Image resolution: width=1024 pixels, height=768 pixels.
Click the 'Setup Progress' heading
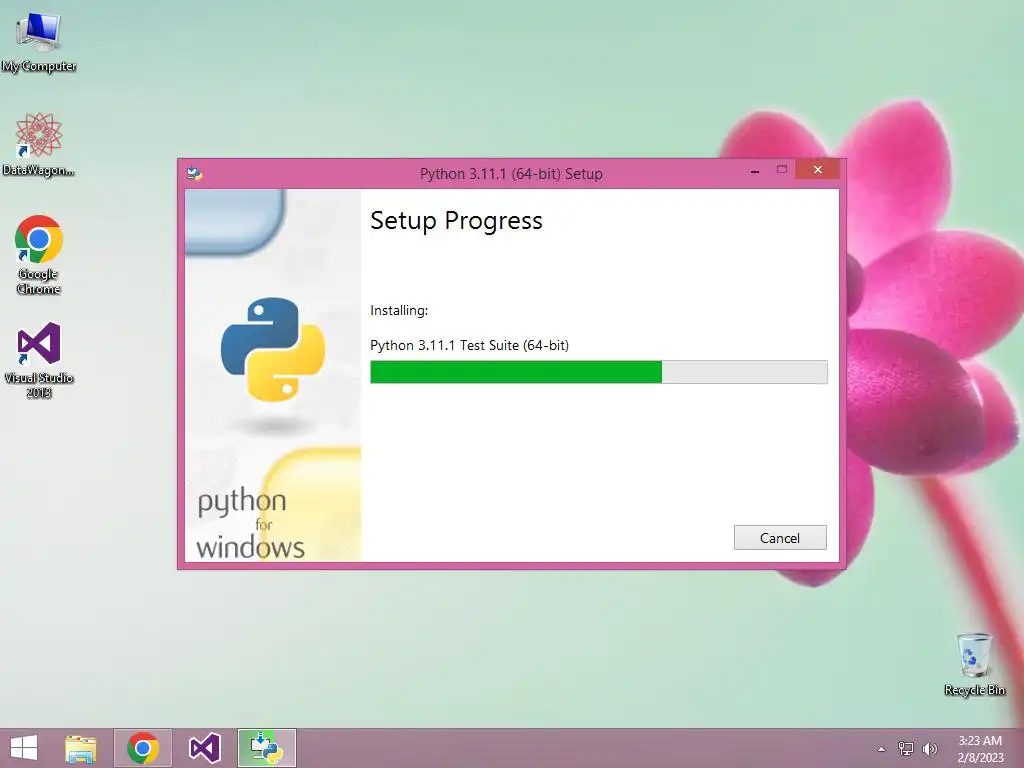tap(456, 221)
